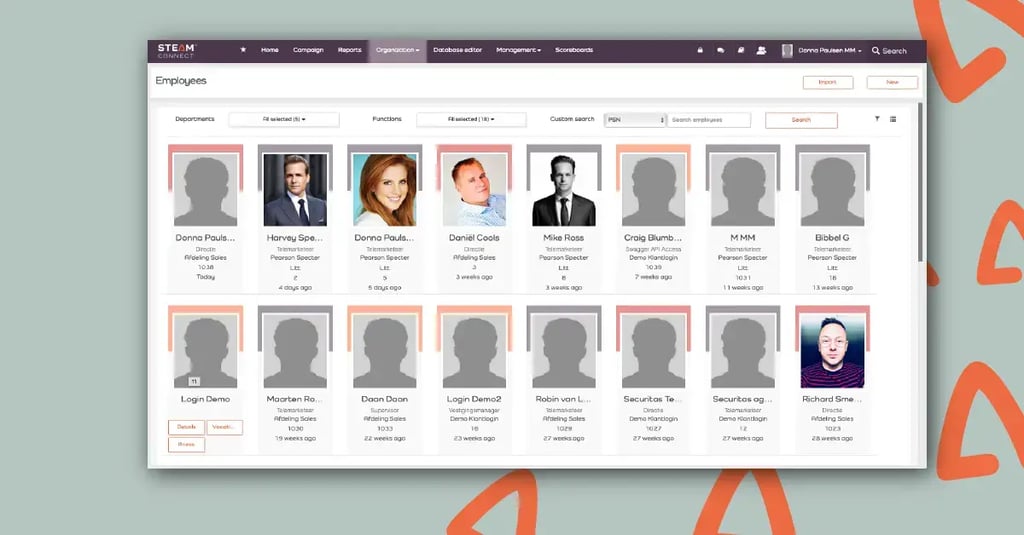
Task: Click the 'Craig Blumb...' name
Action: tap(653, 238)
